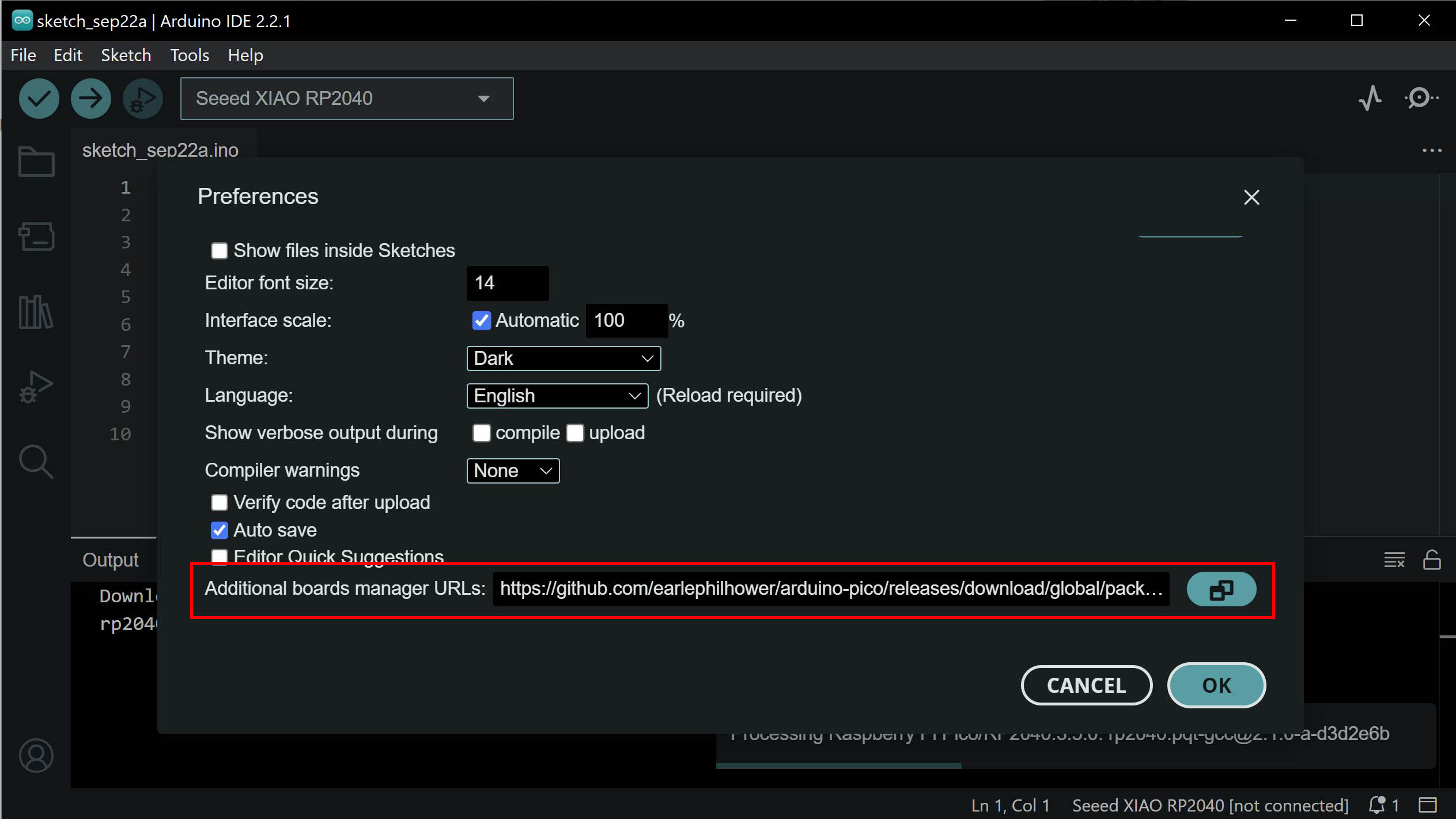Click the Upload arrow icon
The width and height of the screenshot is (1456, 819).
[90, 98]
